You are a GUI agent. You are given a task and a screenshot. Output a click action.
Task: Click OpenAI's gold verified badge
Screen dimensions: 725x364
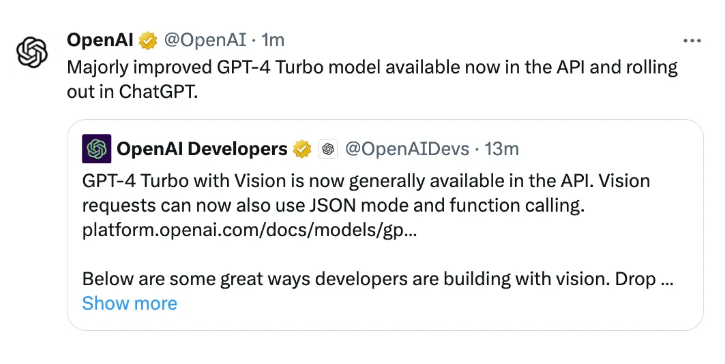click(148, 41)
